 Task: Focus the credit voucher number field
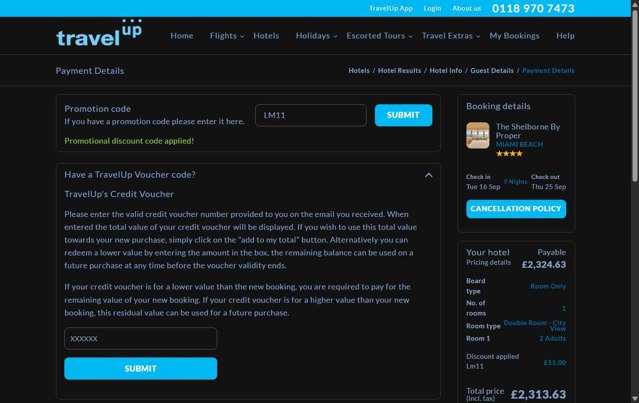(141, 339)
